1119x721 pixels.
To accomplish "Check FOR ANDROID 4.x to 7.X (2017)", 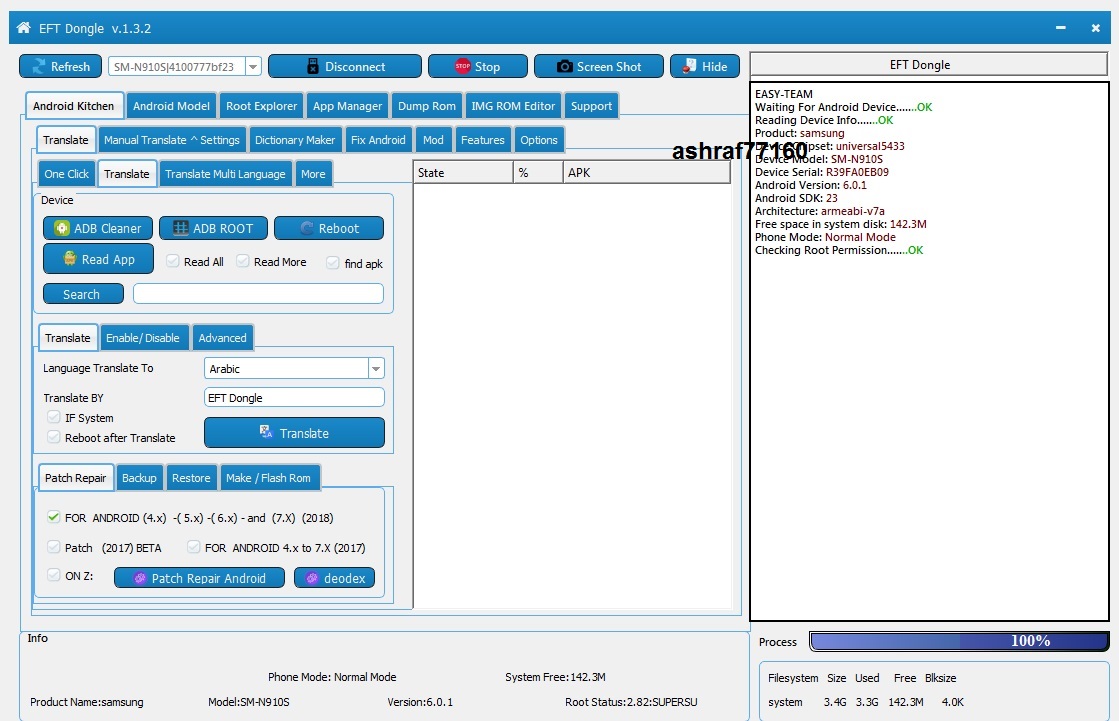I will click(x=193, y=547).
